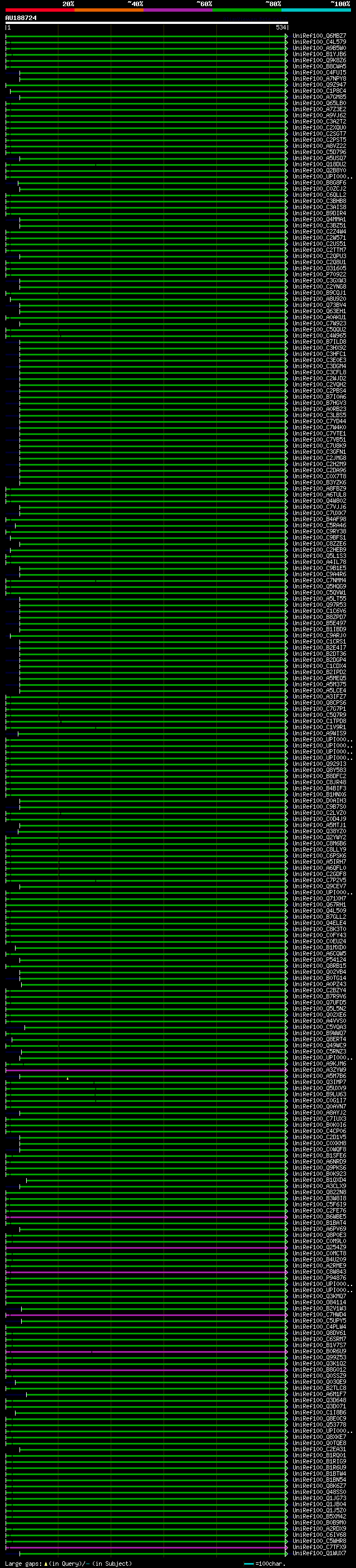
Task: Open hit UniRef100_C5F6I9
Action: coord(319,1205)
